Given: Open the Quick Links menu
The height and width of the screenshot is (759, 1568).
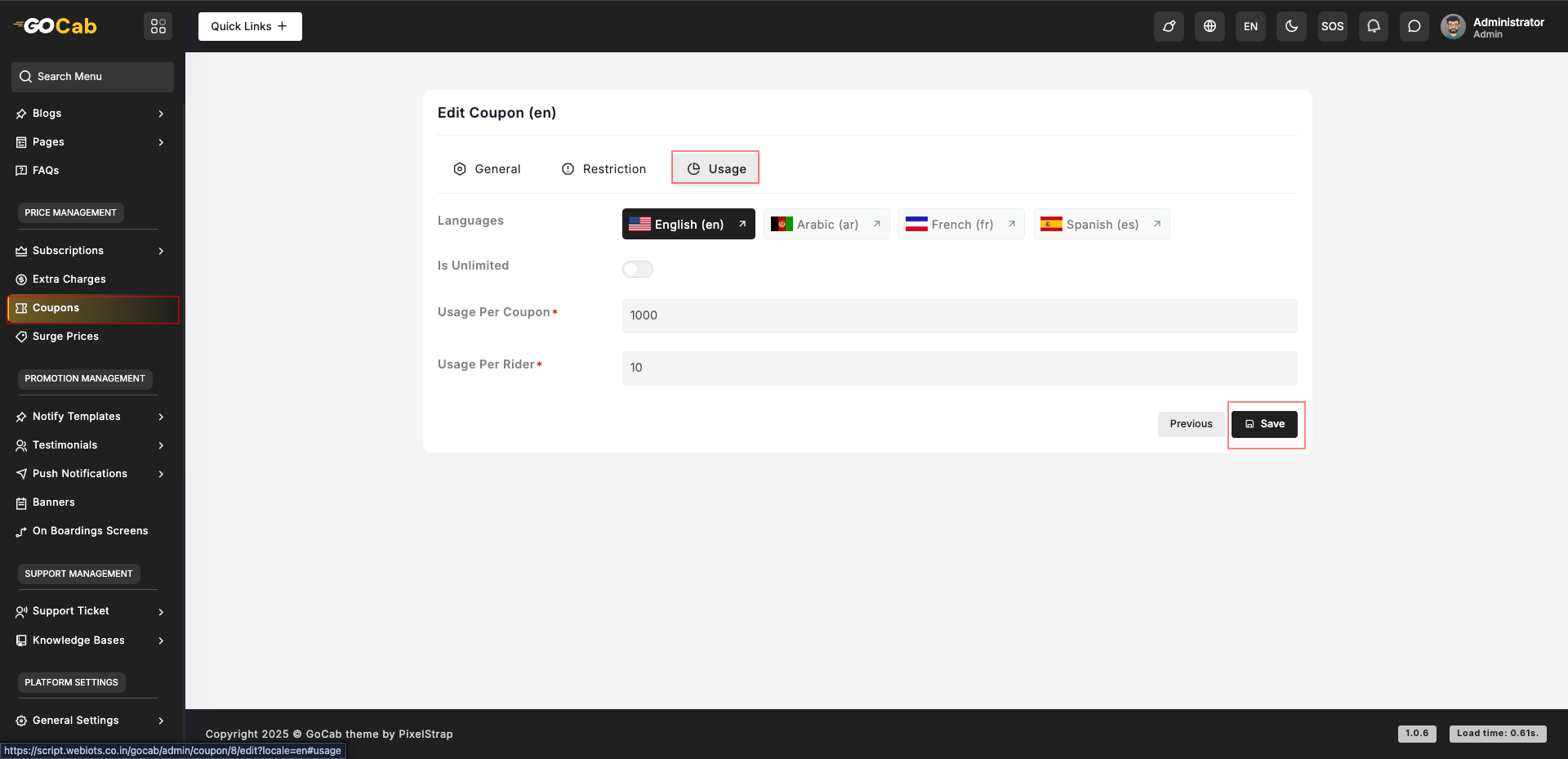Looking at the screenshot, I should (x=250, y=26).
